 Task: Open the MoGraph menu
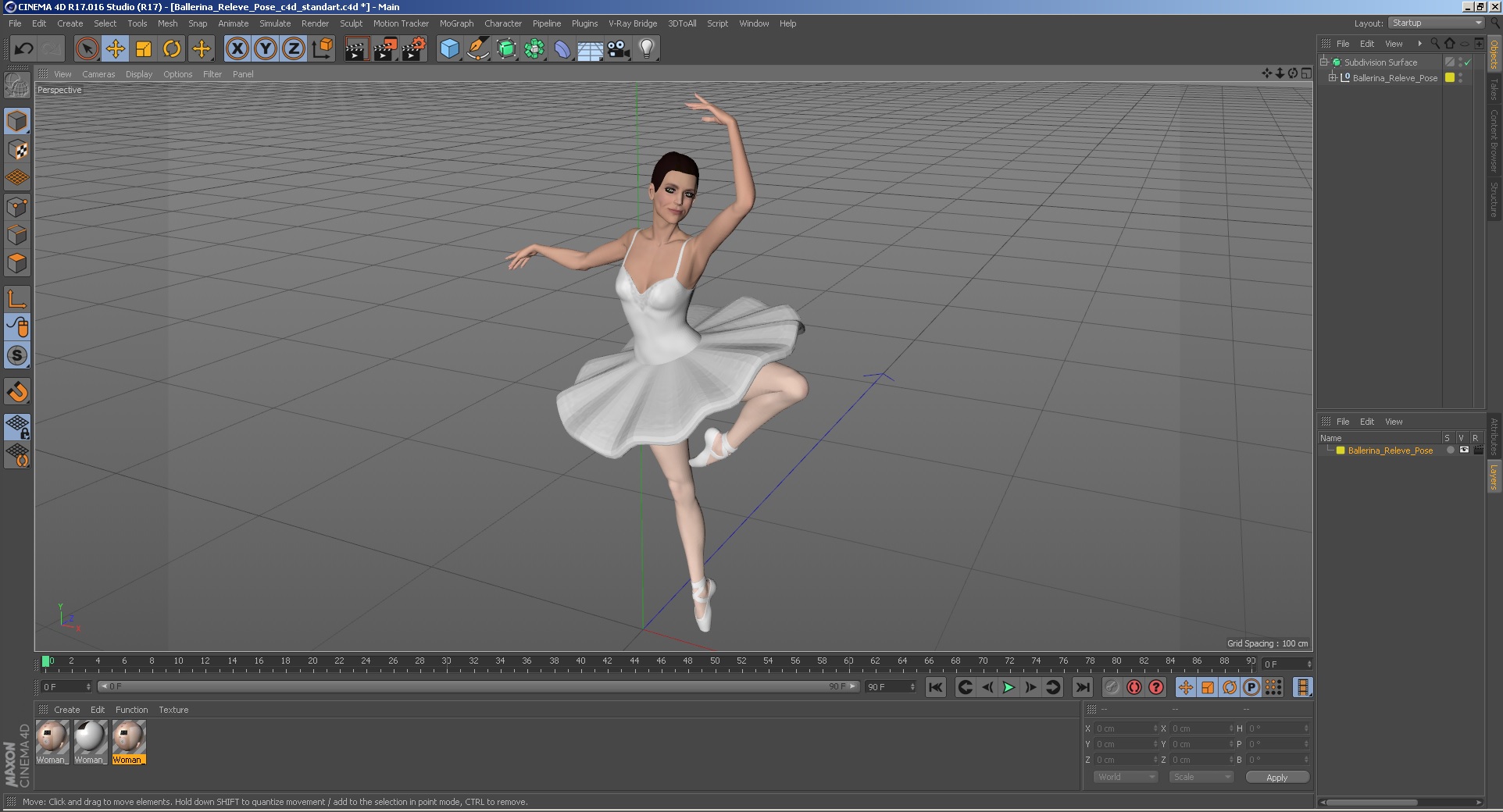tap(456, 23)
